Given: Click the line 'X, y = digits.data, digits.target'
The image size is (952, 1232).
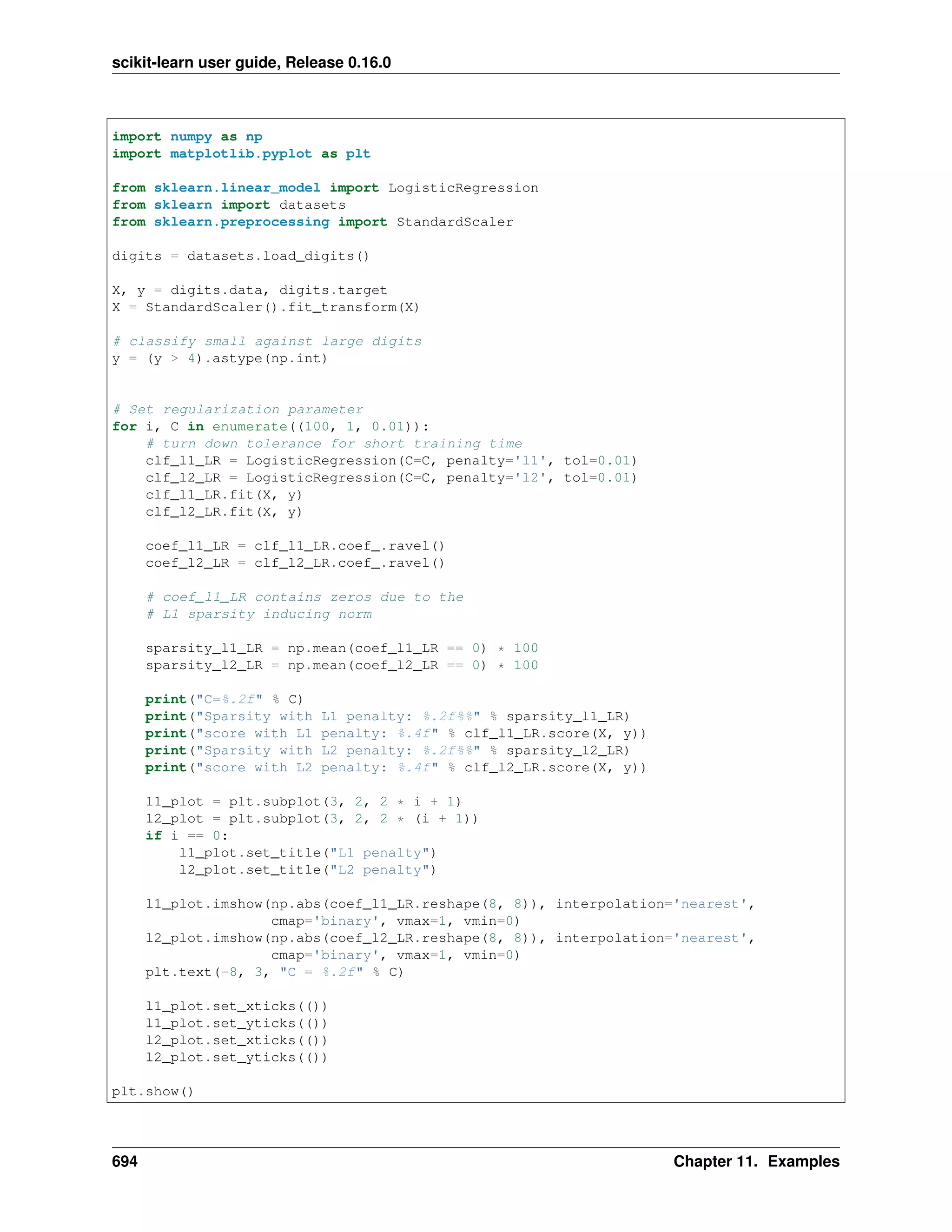Looking at the screenshot, I should pos(250,291).
